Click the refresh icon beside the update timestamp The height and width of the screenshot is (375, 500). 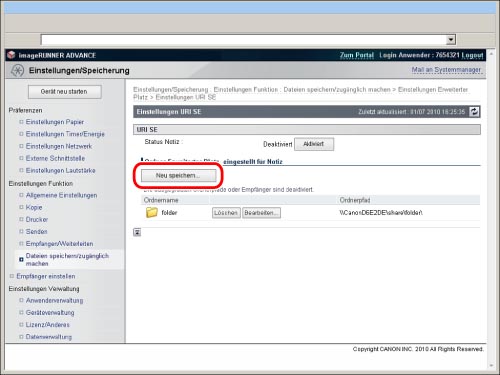(x=474, y=112)
